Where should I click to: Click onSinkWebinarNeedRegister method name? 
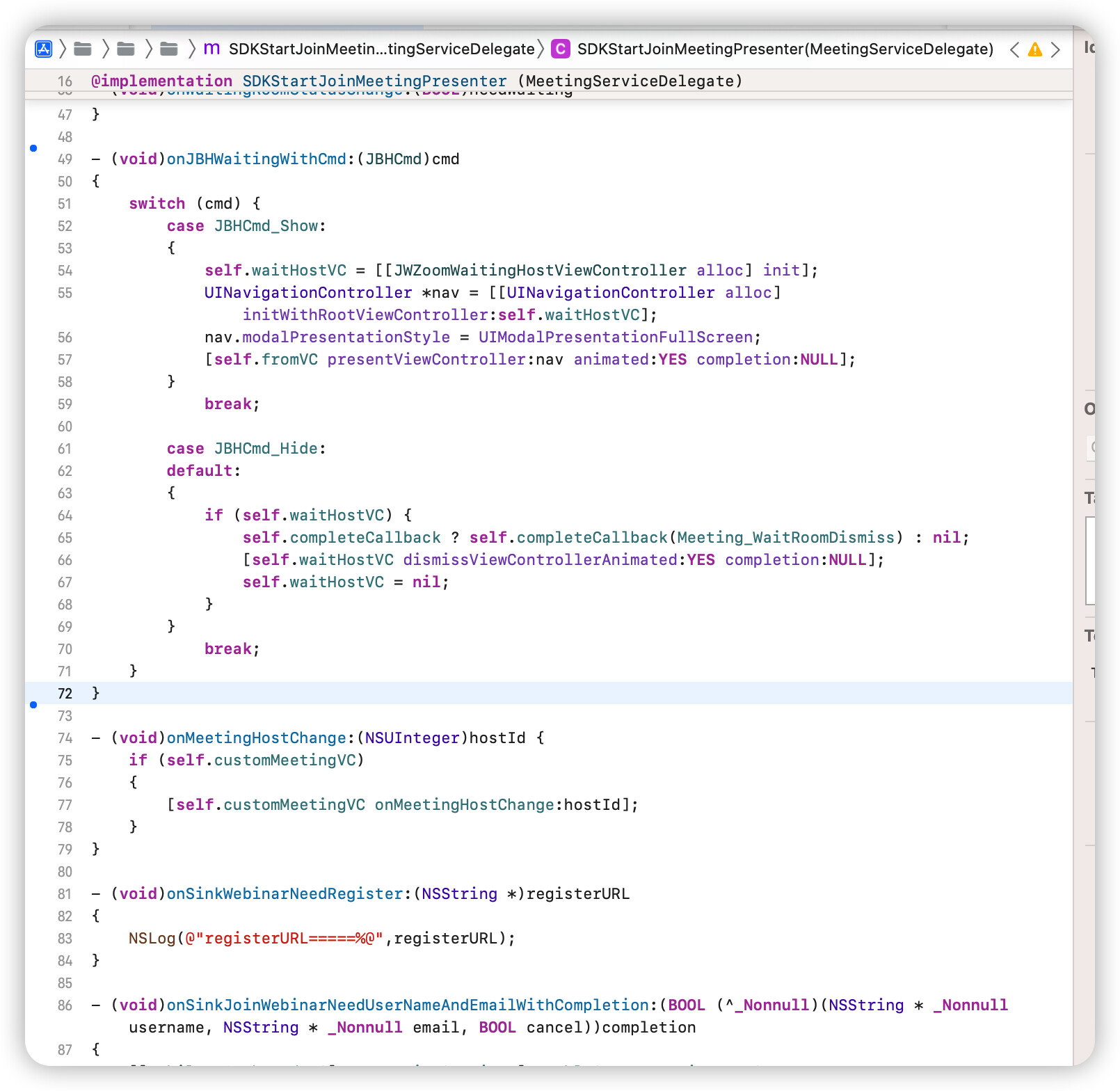point(285,894)
